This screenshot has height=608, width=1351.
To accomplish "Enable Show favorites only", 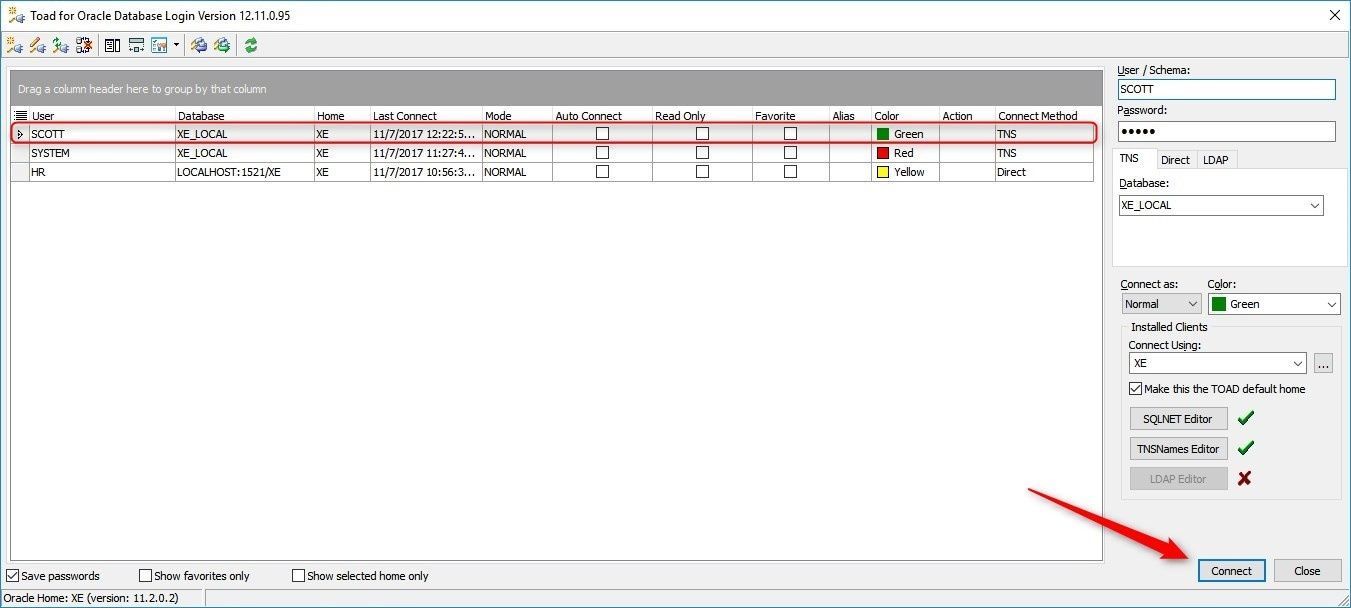I will [x=145, y=575].
